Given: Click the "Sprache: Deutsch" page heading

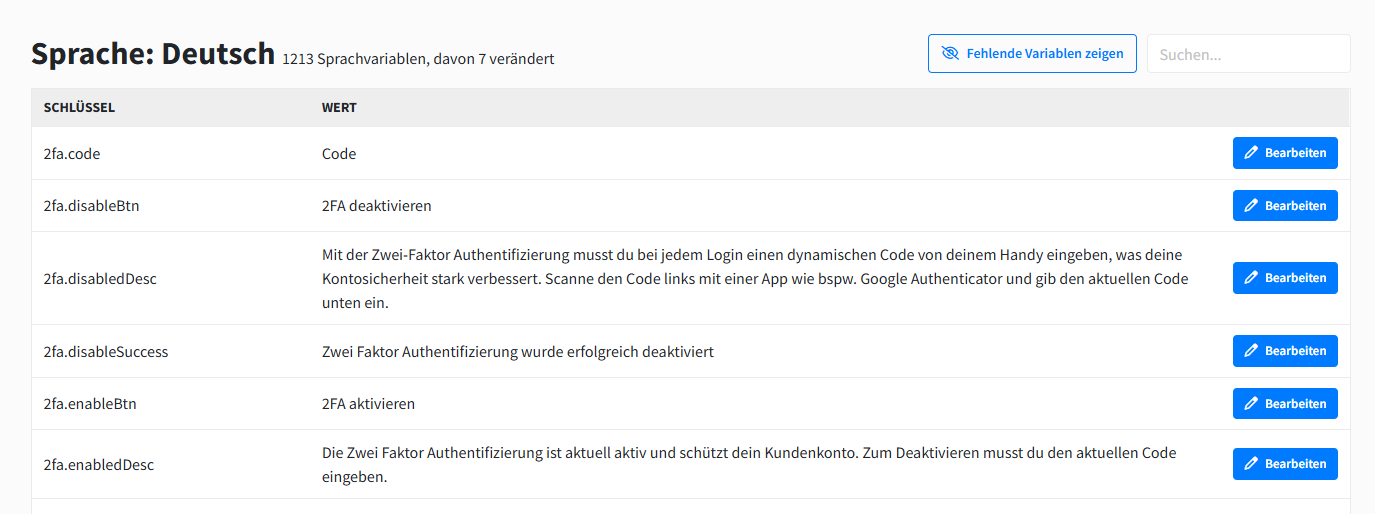Looking at the screenshot, I should coord(153,54).
